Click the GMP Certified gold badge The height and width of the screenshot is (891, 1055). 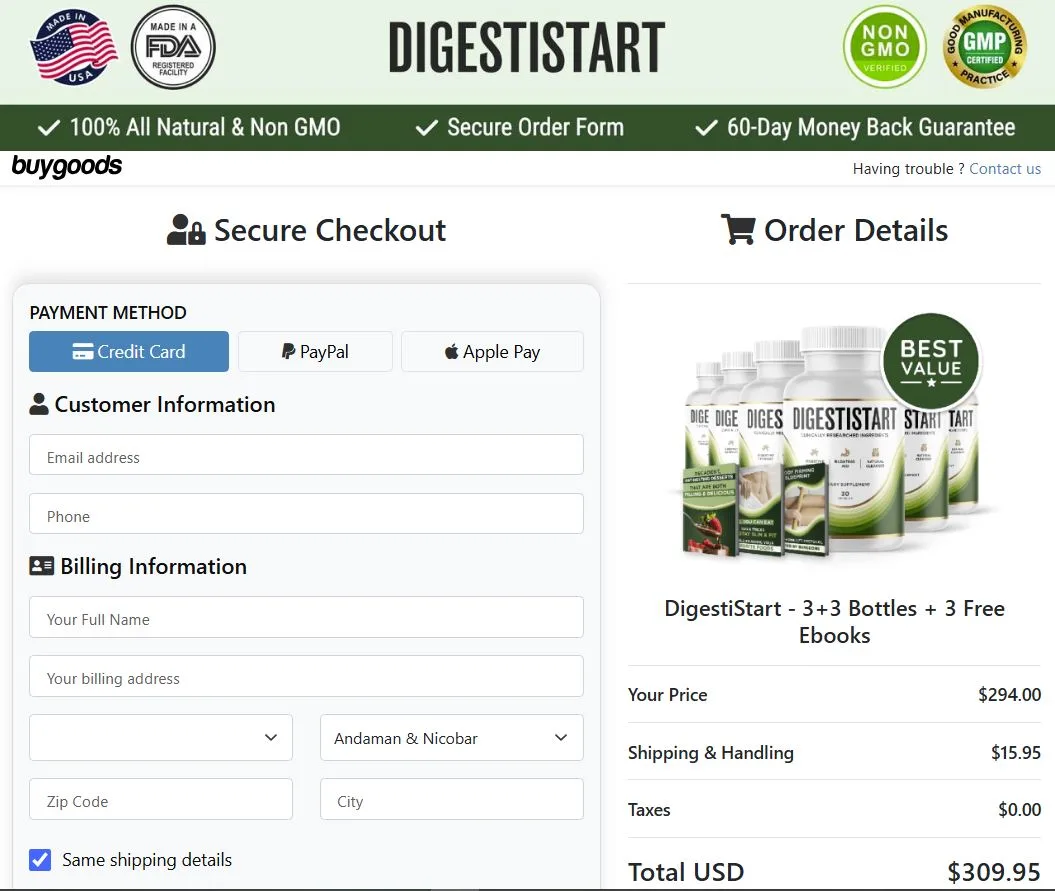[984, 47]
